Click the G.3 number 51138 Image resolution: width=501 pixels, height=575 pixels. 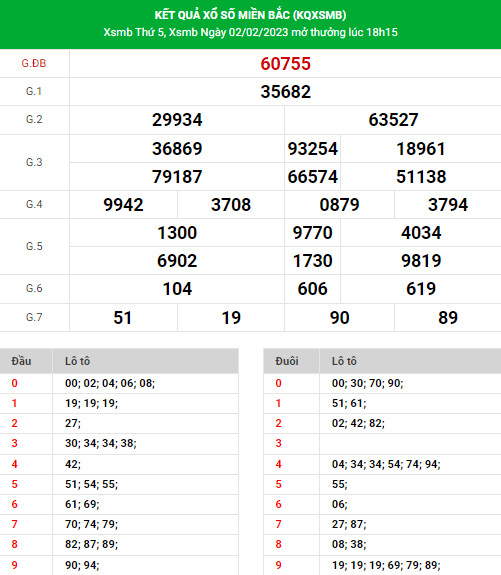(x=421, y=177)
